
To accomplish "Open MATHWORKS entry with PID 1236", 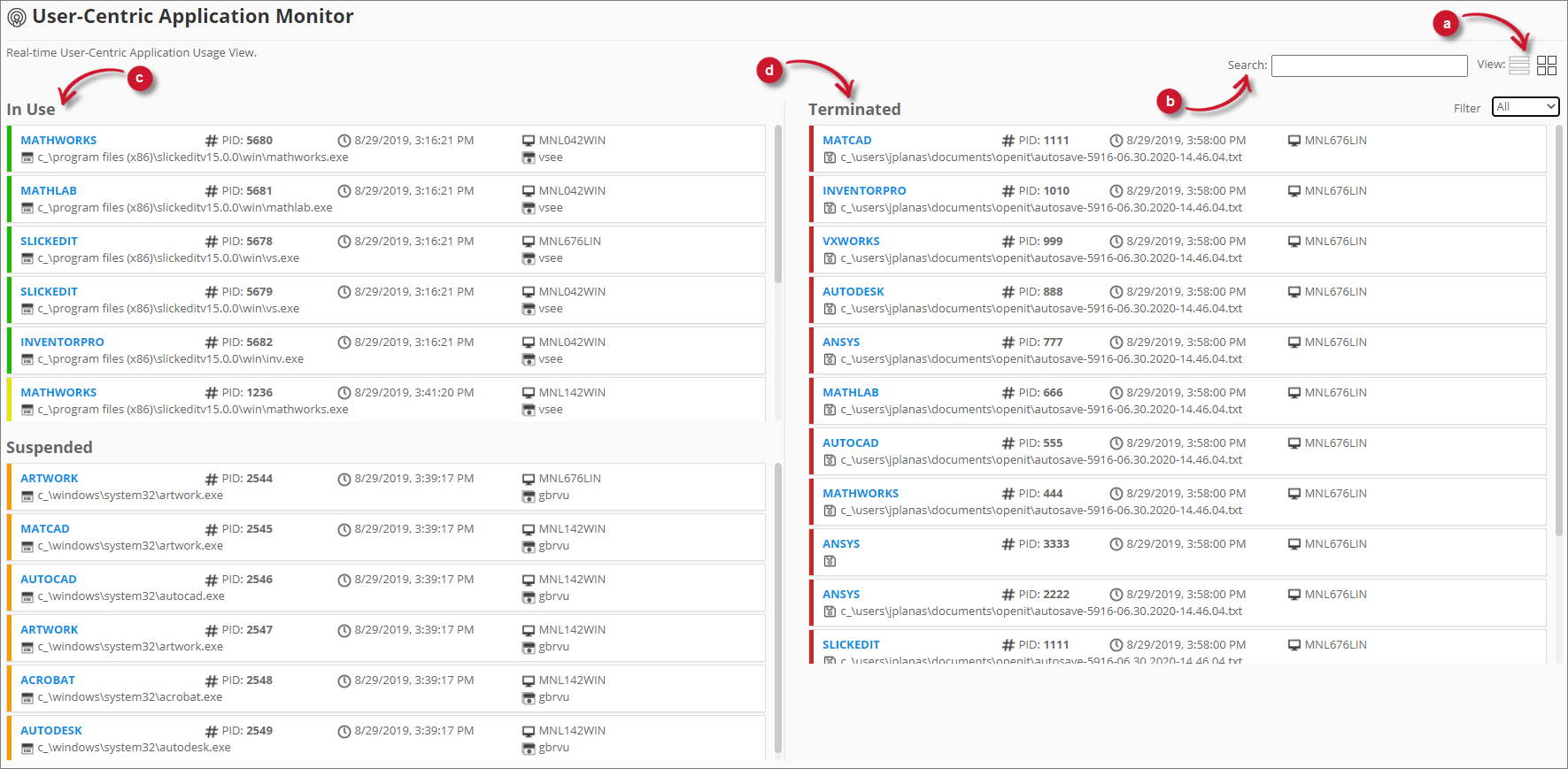I will [x=58, y=392].
